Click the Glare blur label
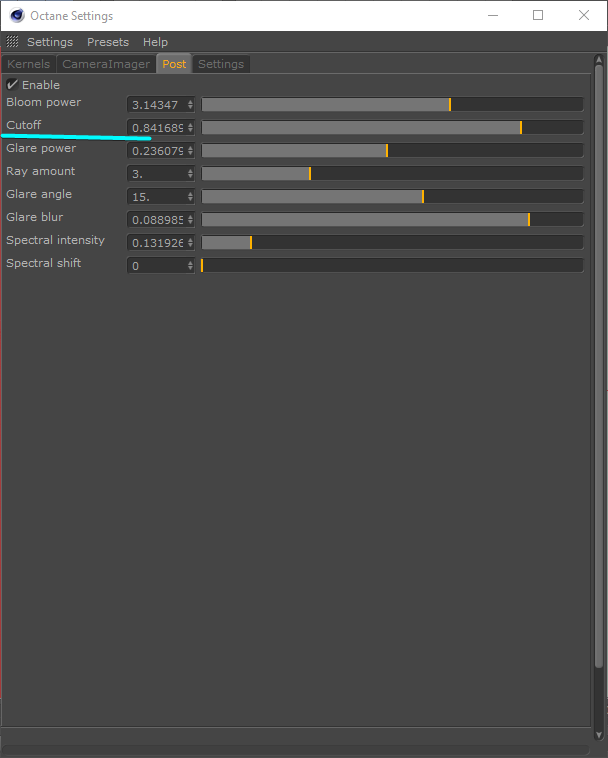This screenshot has width=608, height=758. 34,217
